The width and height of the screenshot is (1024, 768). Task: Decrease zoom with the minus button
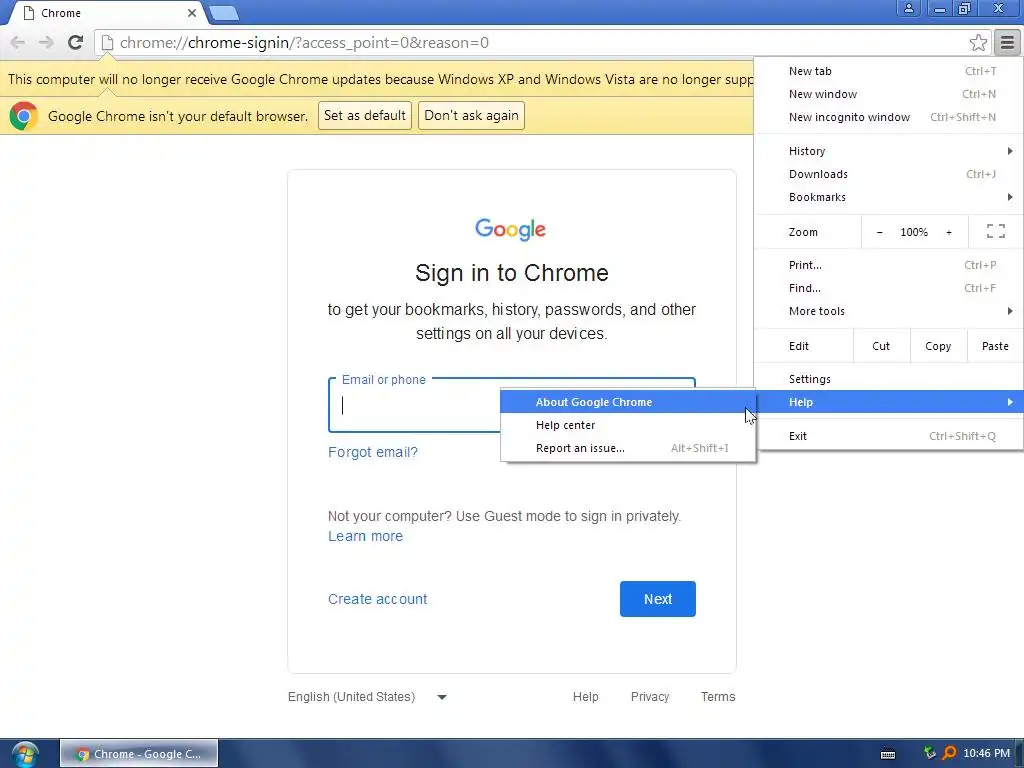click(879, 232)
